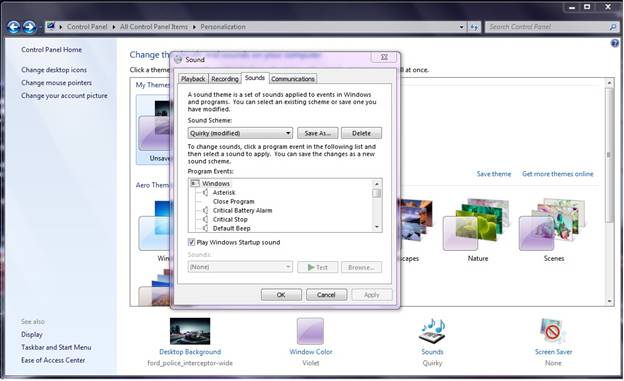
Task: Select the Critical Stop event
Action: point(230,219)
